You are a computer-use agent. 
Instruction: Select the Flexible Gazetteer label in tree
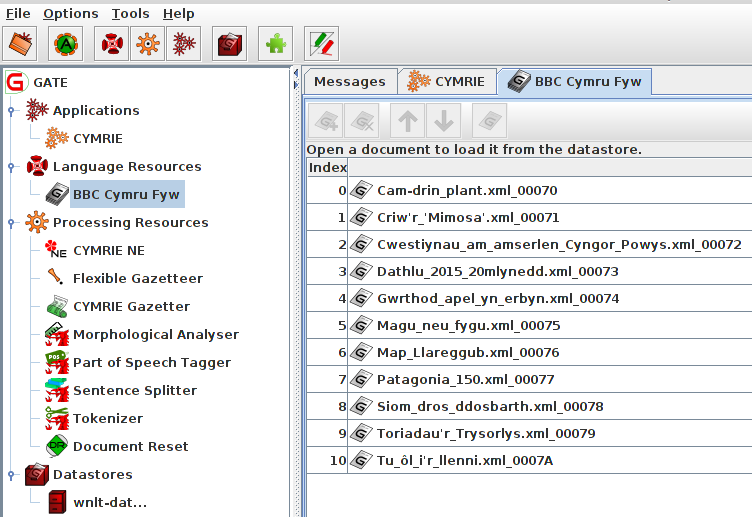(x=138, y=278)
